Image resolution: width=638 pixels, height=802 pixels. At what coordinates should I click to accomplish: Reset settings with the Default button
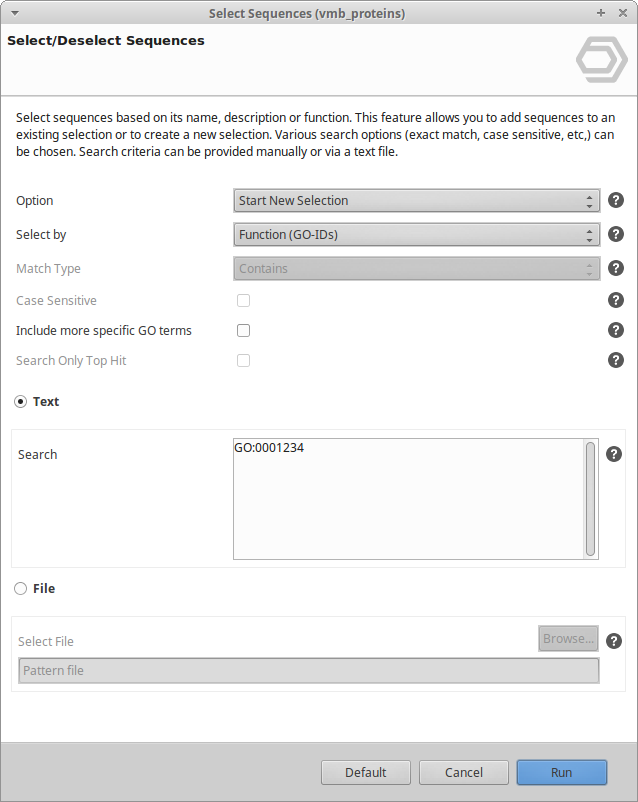pos(366,772)
